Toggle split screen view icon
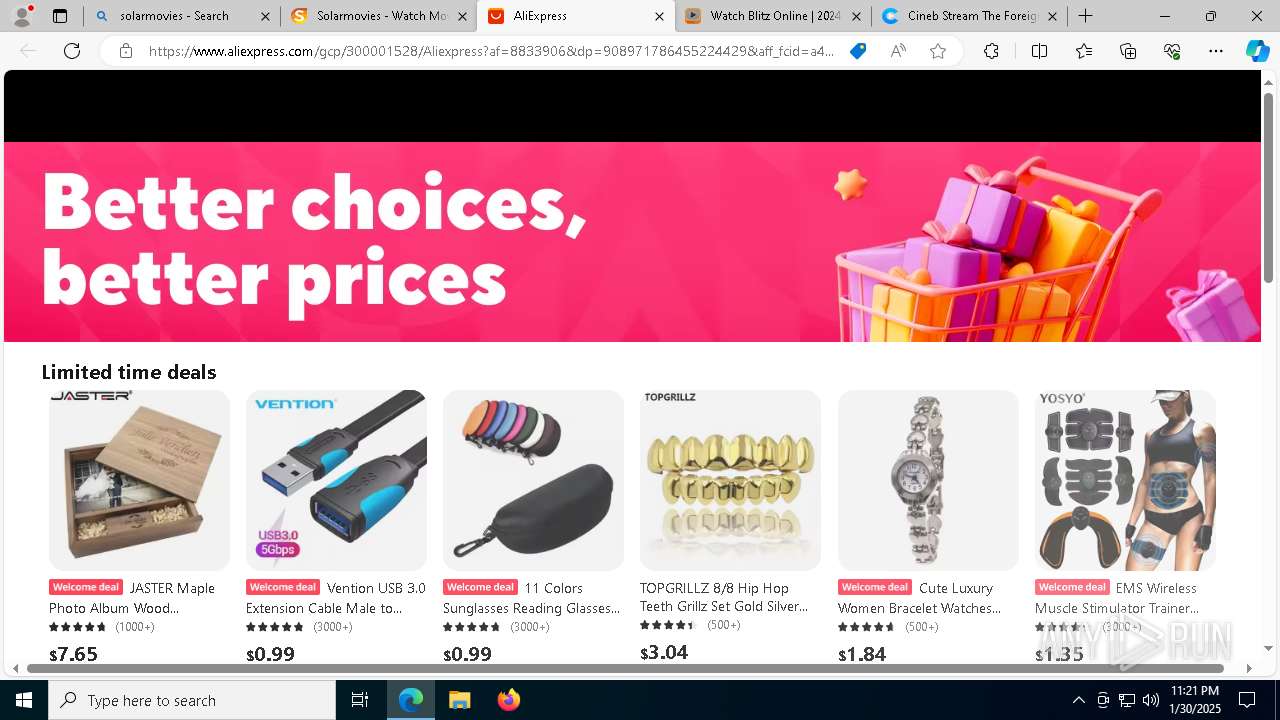Viewport: 1280px width, 720px height. [1039, 51]
